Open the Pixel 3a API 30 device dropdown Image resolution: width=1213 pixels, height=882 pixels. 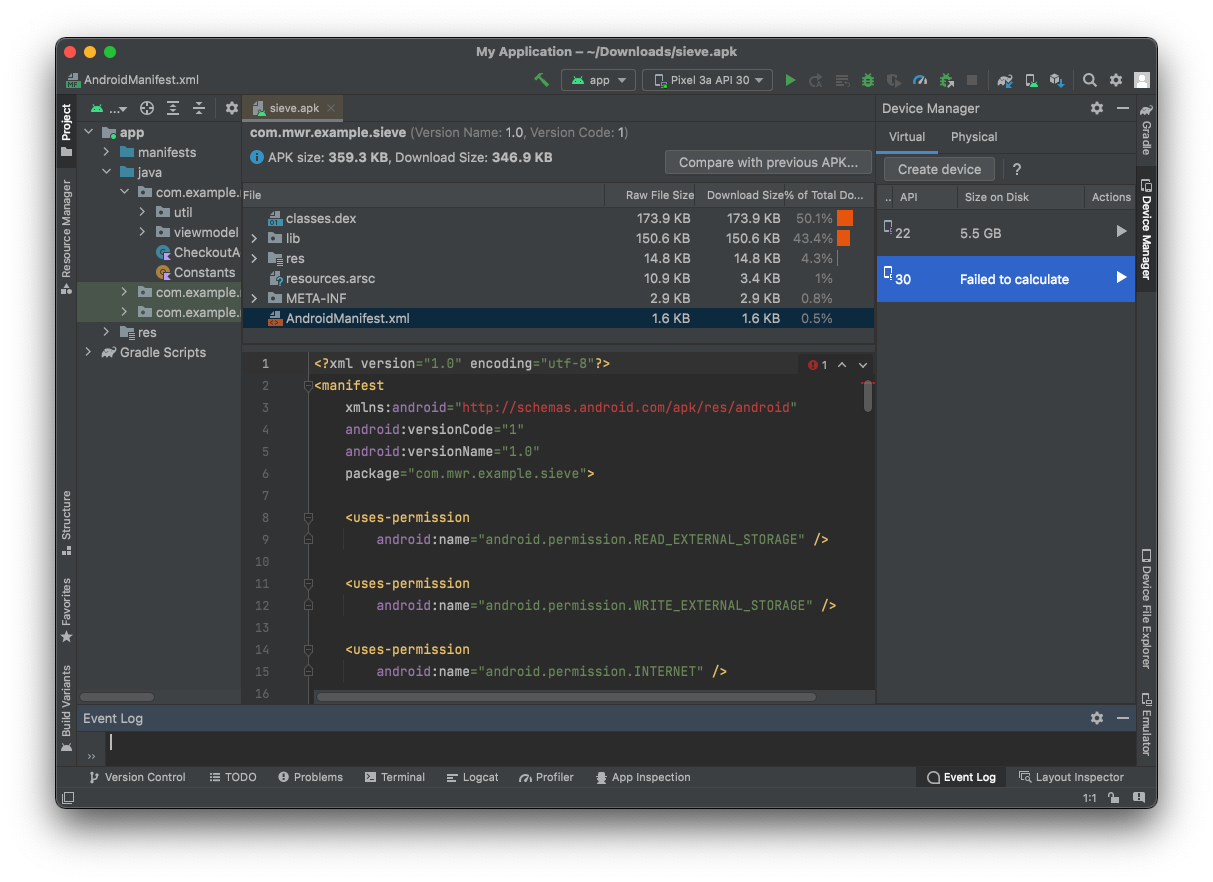coord(707,80)
